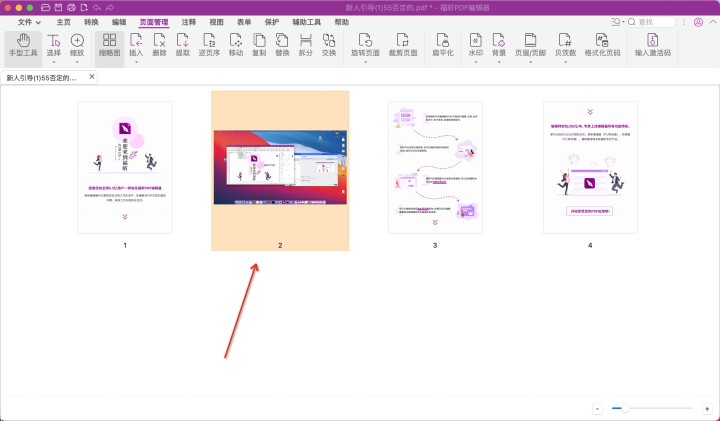Click the 删除 delete pages icon
Viewport: 720px width, 421px height.
point(158,45)
